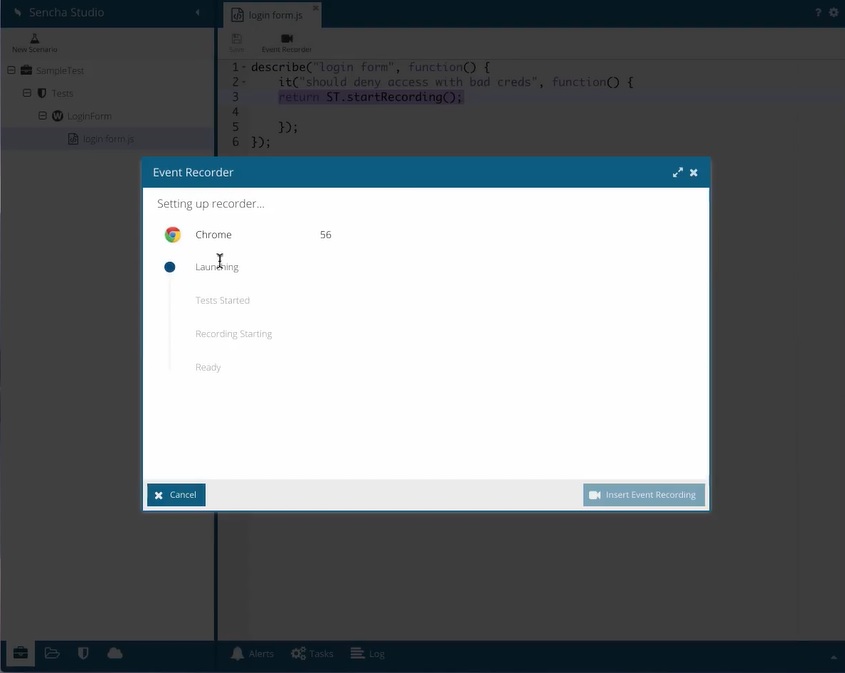Collapse the LoginForm tree node
The width and height of the screenshot is (845, 673).
[x=43, y=116]
